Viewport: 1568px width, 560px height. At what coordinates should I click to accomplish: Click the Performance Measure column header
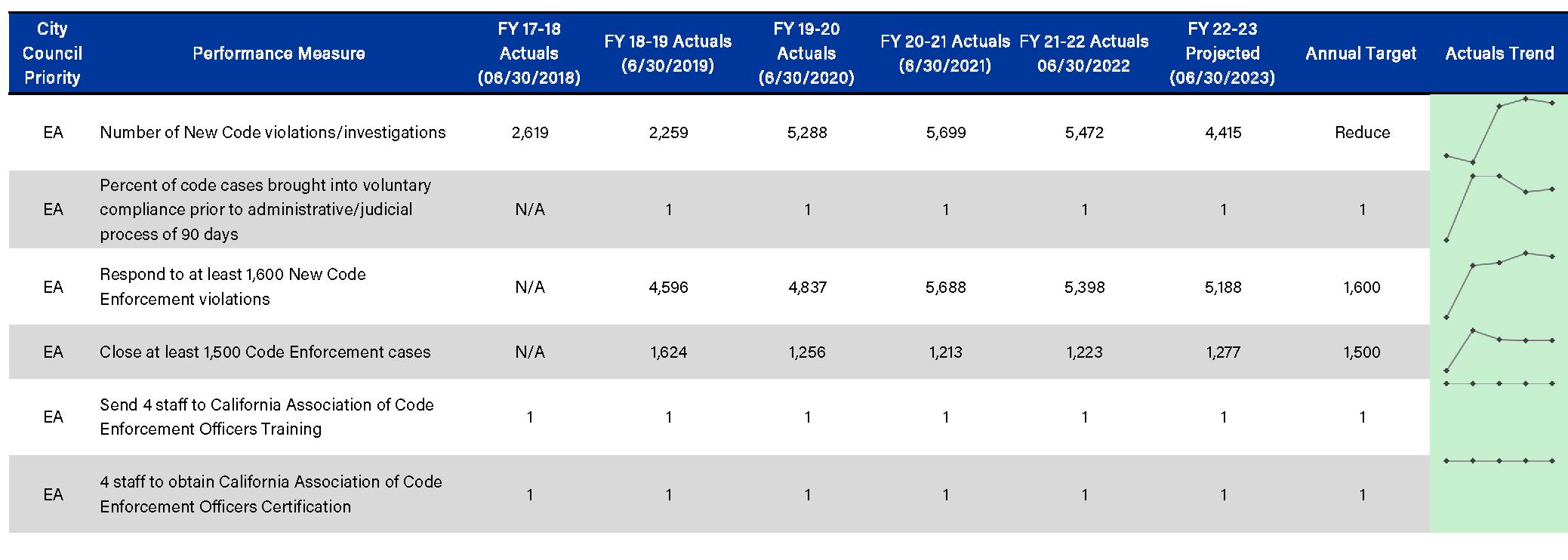click(x=279, y=54)
